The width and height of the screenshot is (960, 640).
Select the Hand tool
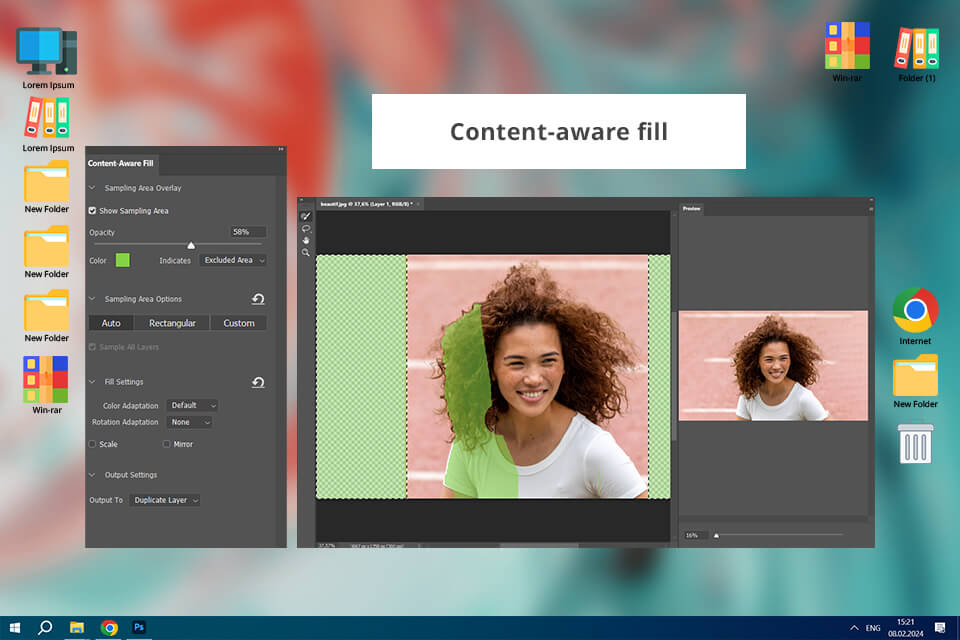306,240
